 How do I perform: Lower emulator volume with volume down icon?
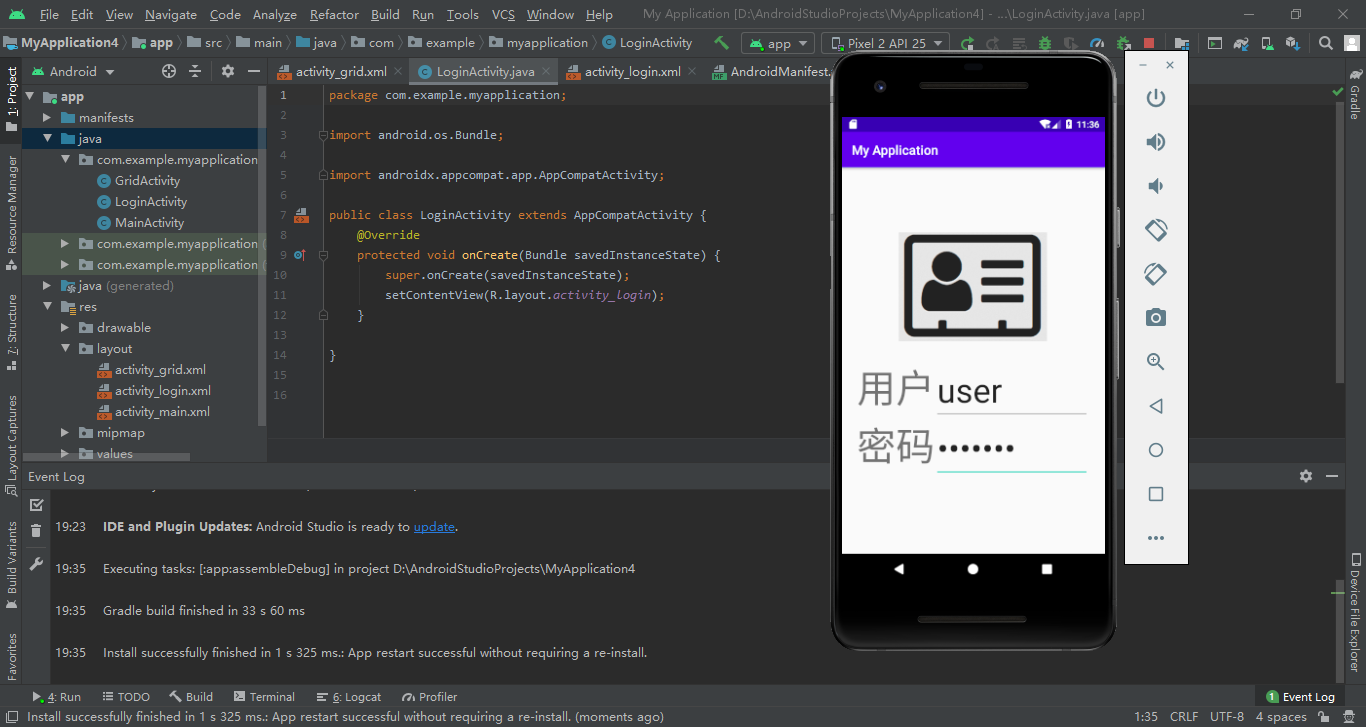pyautogui.click(x=1156, y=186)
